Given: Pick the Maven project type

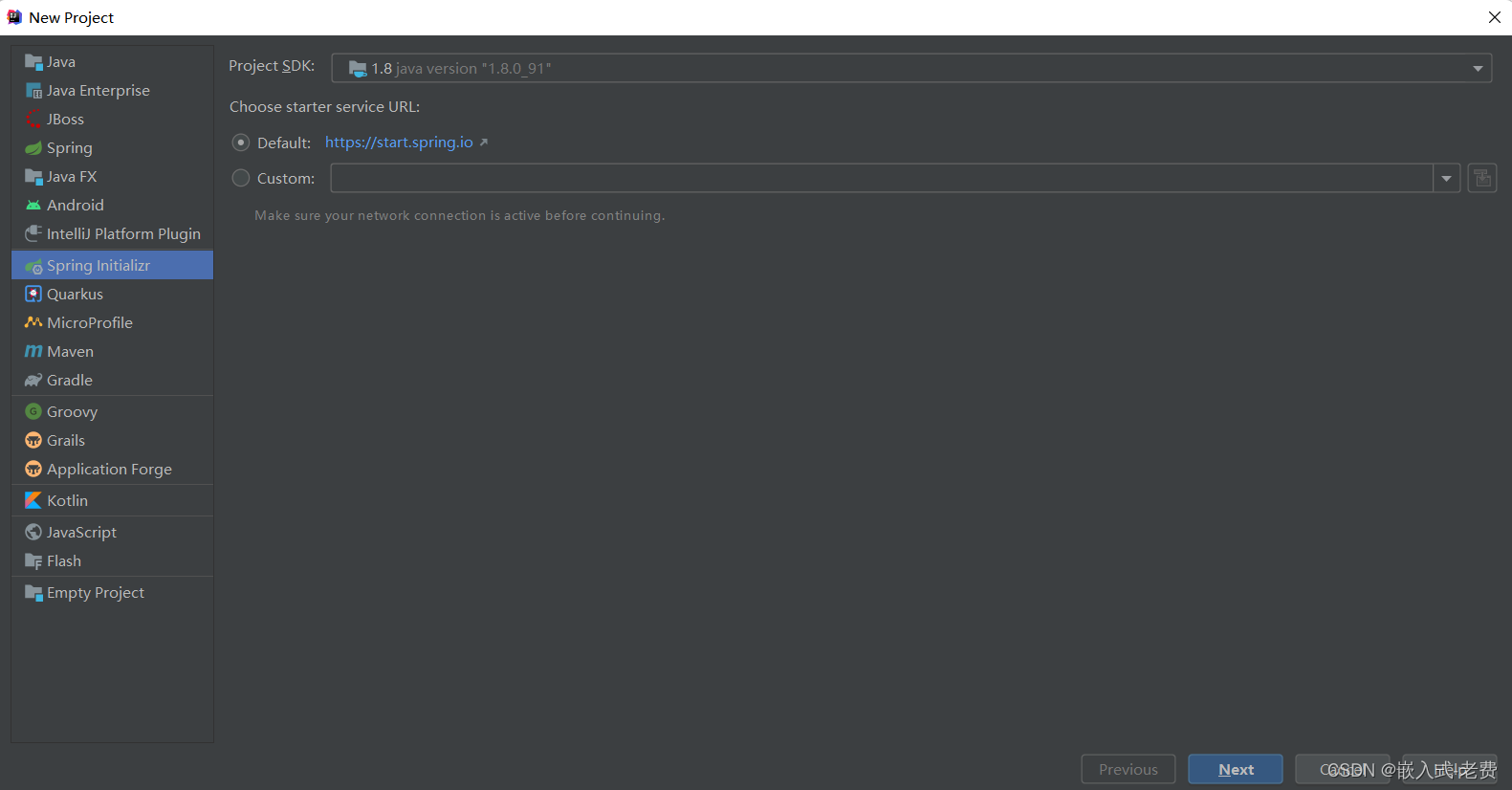Looking at the screenshot, I should click(112, 352).
